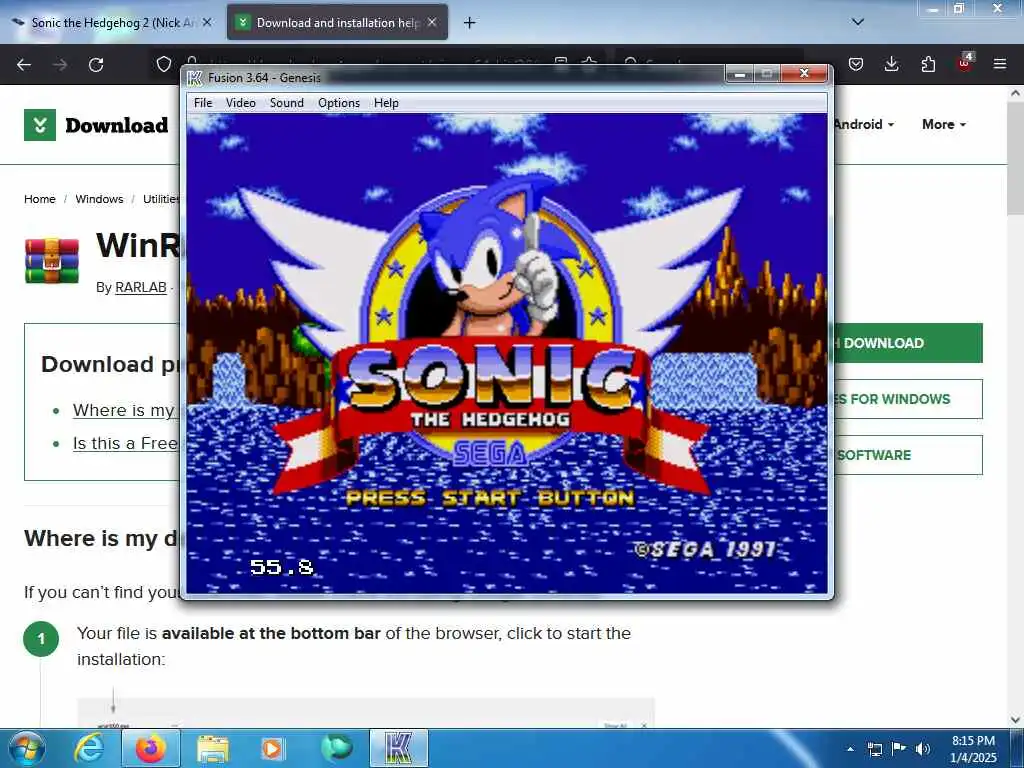Launch Internet Explorer from taskbar
1024x768 pixels.
pos(89,748)
